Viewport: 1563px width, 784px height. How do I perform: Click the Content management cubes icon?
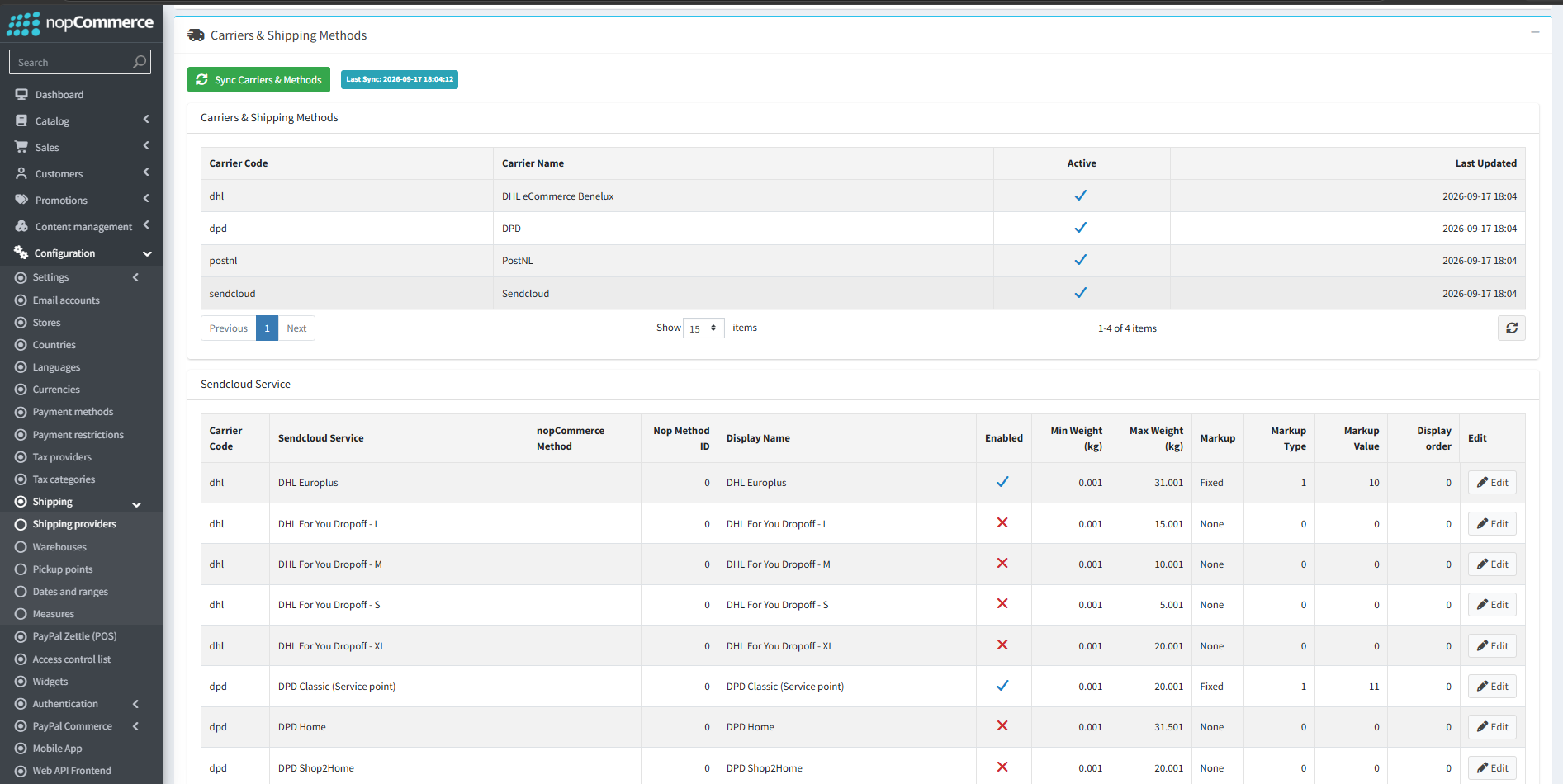click(x=21, y=226)
